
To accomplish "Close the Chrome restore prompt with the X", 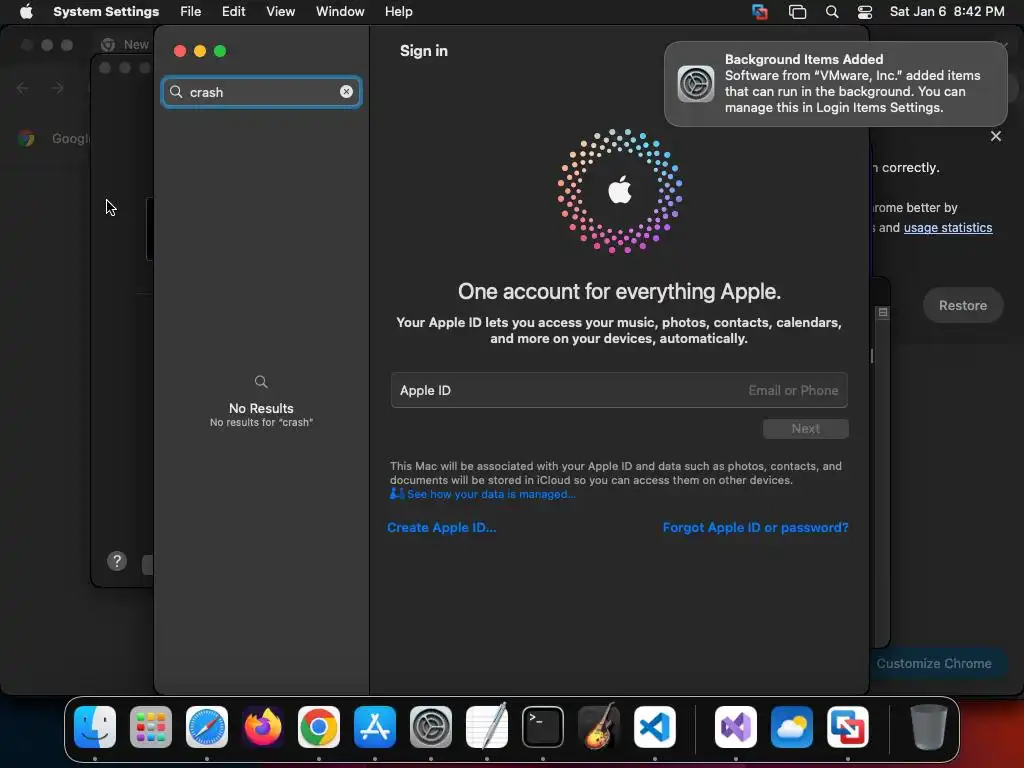I will coord(995,136).
